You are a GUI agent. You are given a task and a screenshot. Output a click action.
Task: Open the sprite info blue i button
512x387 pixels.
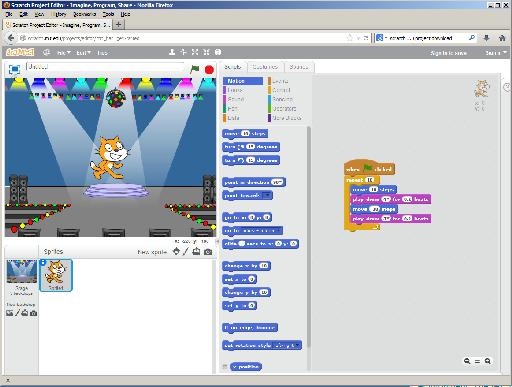coord(43,263)
